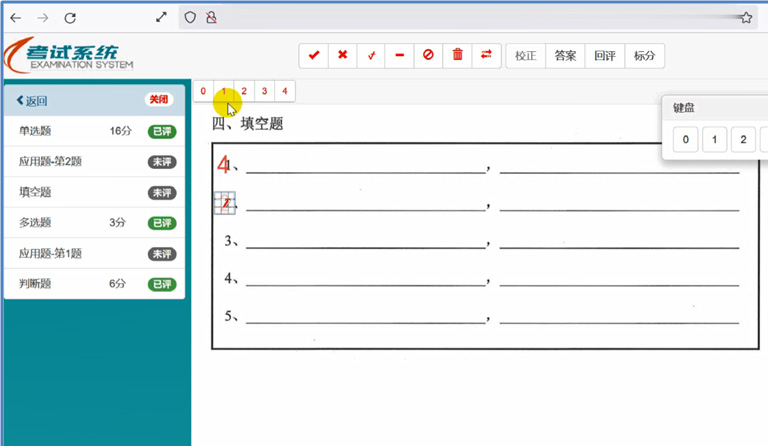Click the red checkmark (correct) tool

tap(314, 56)
